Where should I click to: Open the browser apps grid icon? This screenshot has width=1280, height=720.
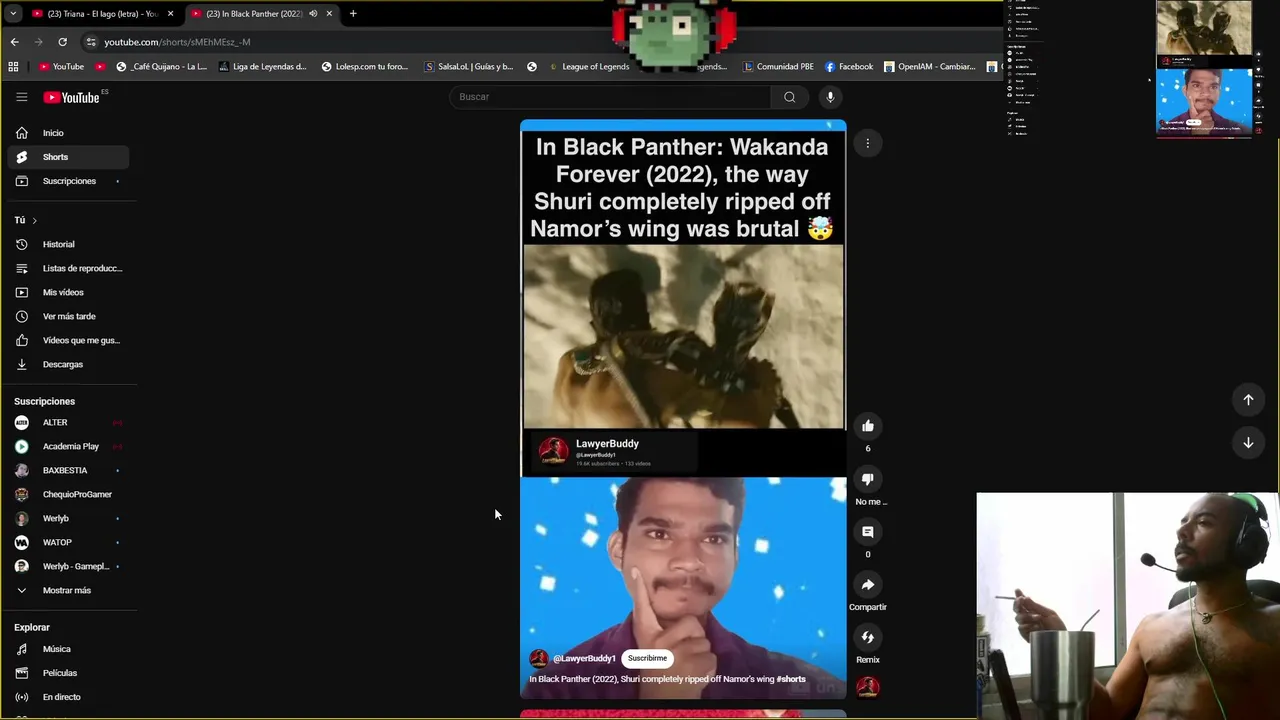pos(13,67)
